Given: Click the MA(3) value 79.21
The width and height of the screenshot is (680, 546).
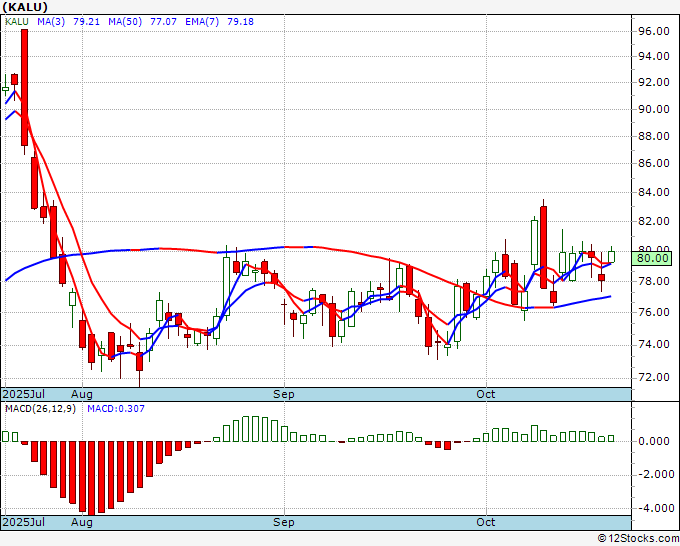Looking at the screenshot, I should 86,22.
